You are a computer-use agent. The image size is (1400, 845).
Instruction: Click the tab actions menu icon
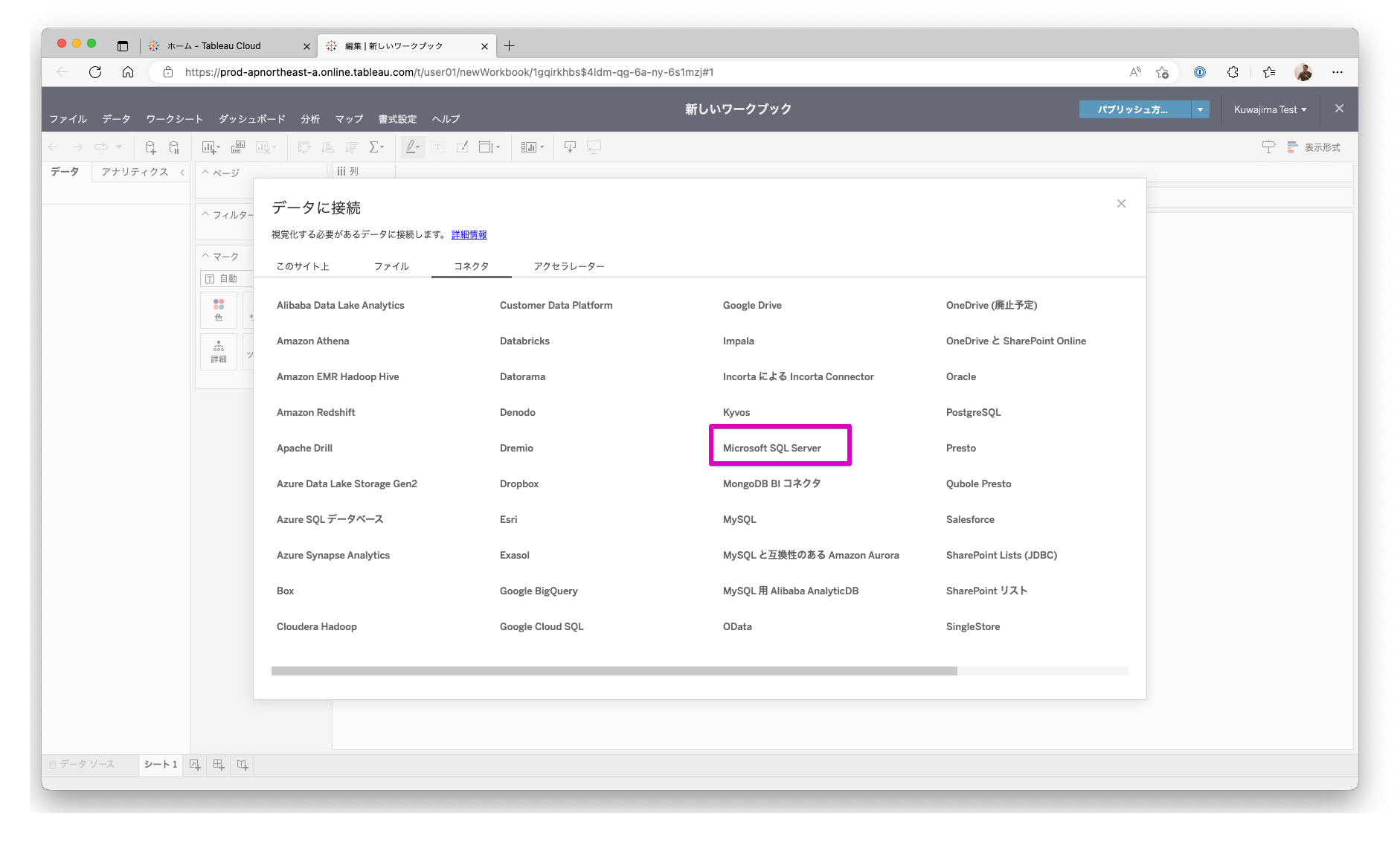[123, 46]
